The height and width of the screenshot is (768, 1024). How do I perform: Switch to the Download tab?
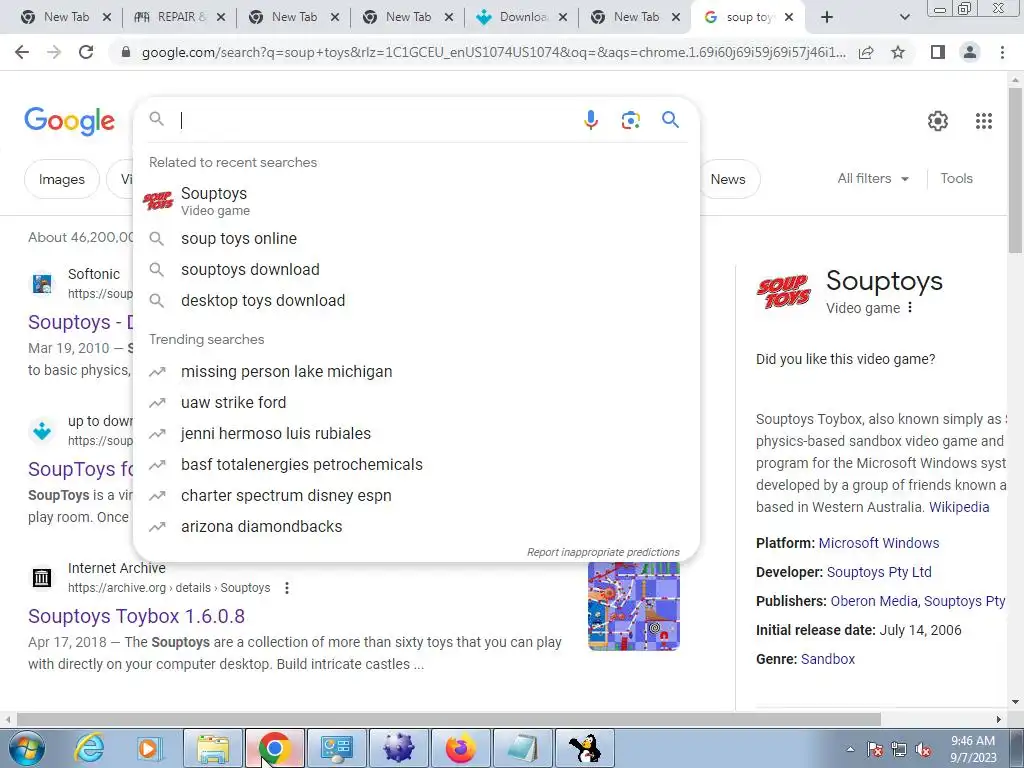[x=522, y=17]
